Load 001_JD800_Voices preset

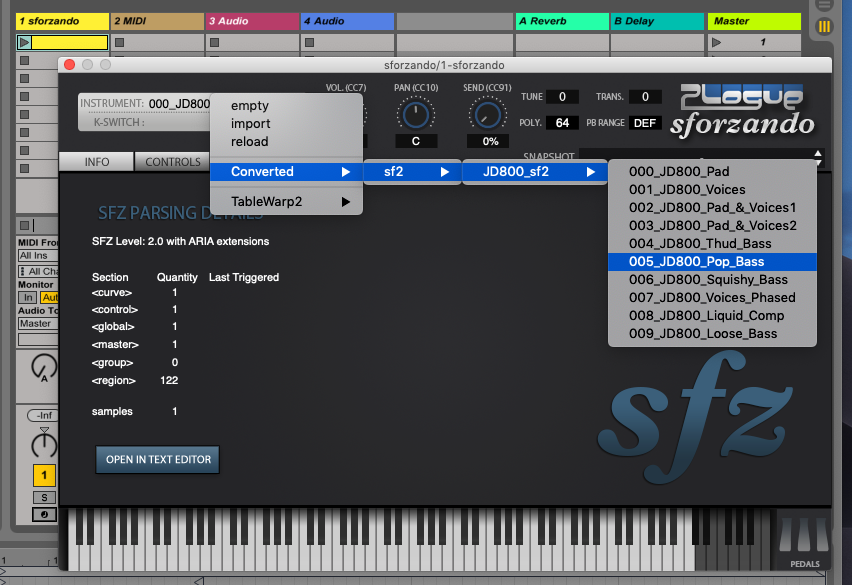[712, 190]
